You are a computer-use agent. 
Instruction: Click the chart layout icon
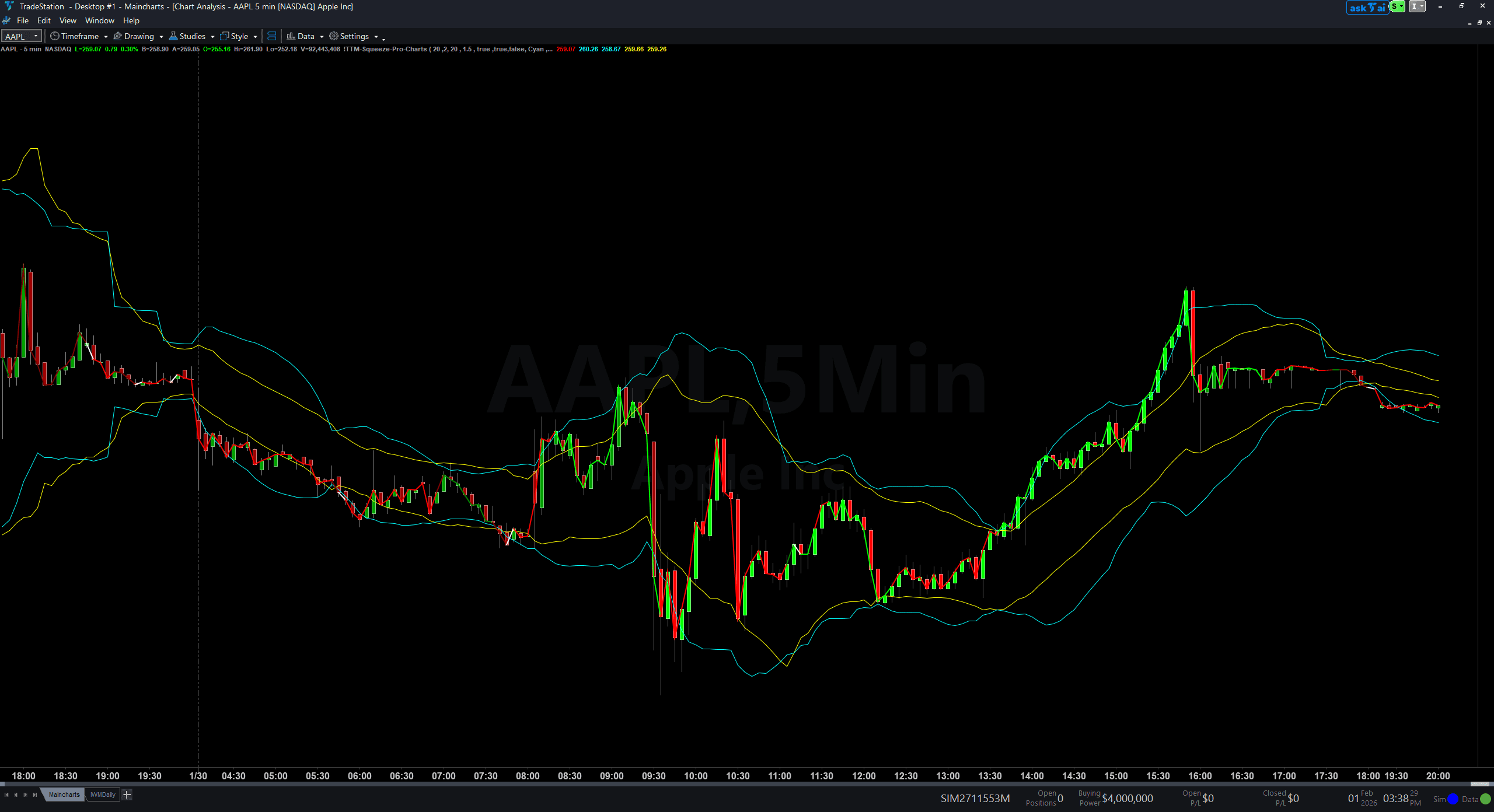[271, 36]
